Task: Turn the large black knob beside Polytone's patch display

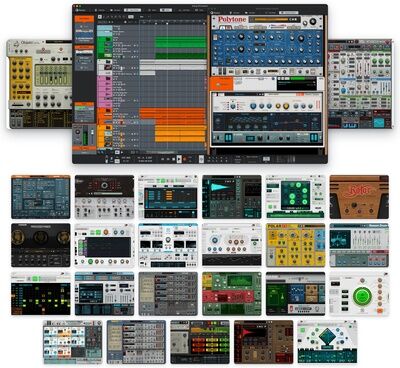Action: (x=312, y=22)
